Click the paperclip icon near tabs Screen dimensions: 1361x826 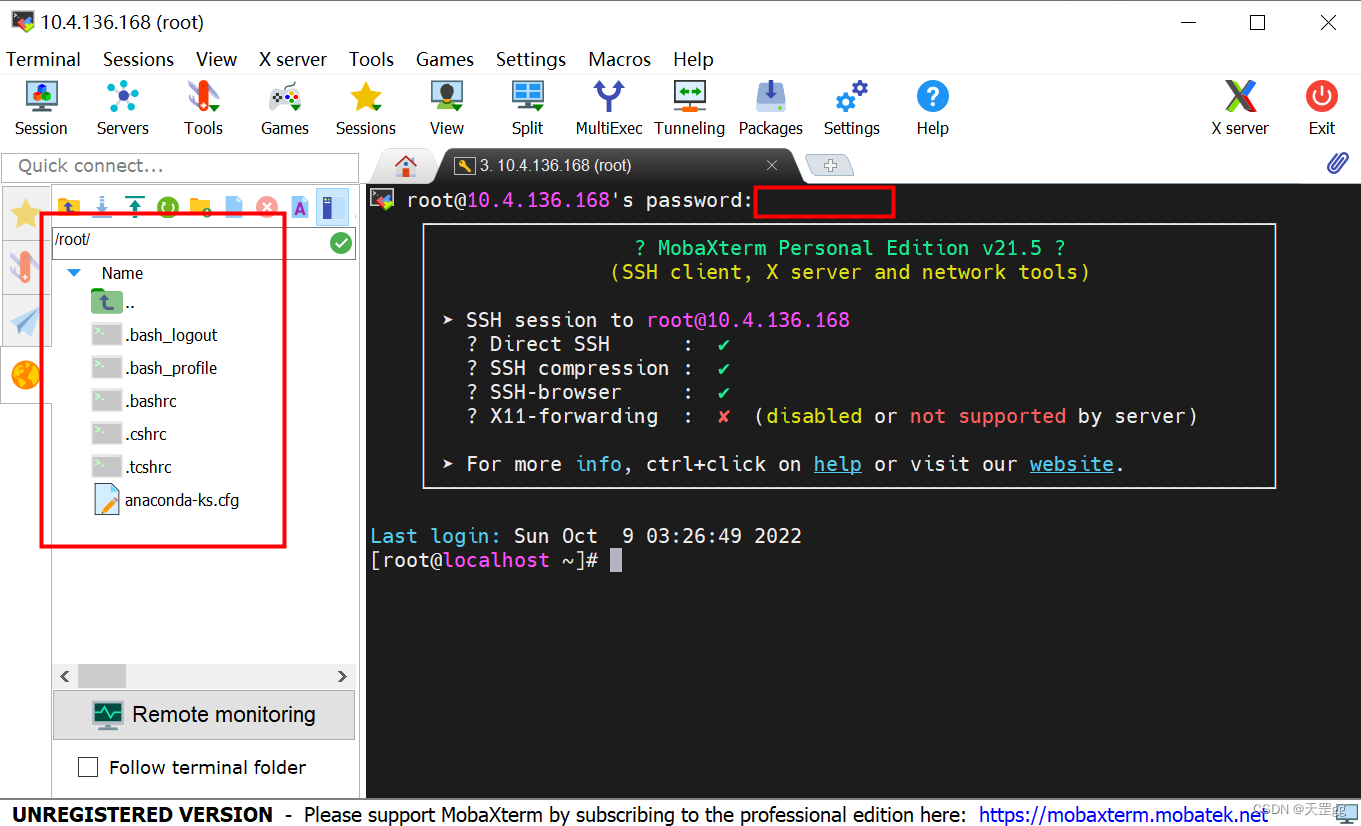[x=1338, y=163]
